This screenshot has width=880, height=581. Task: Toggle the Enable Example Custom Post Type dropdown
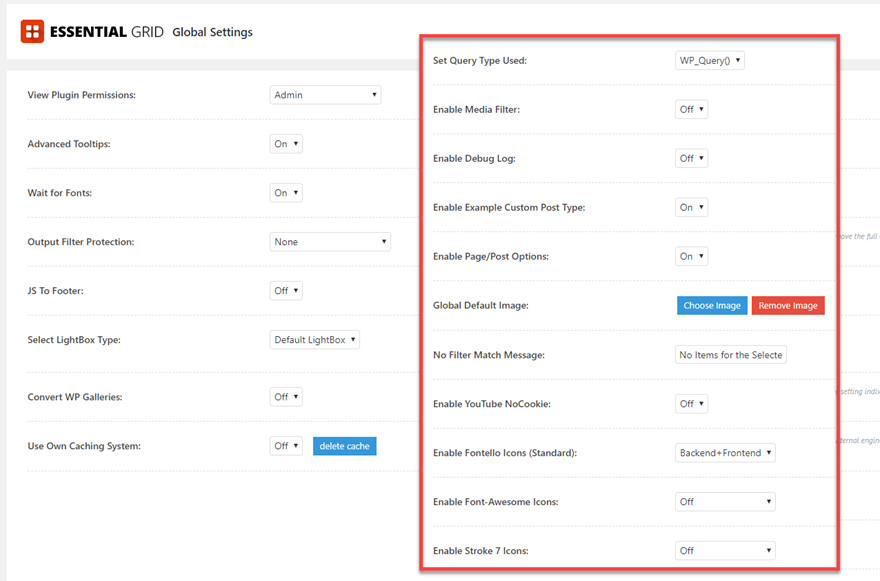[691, 208]
